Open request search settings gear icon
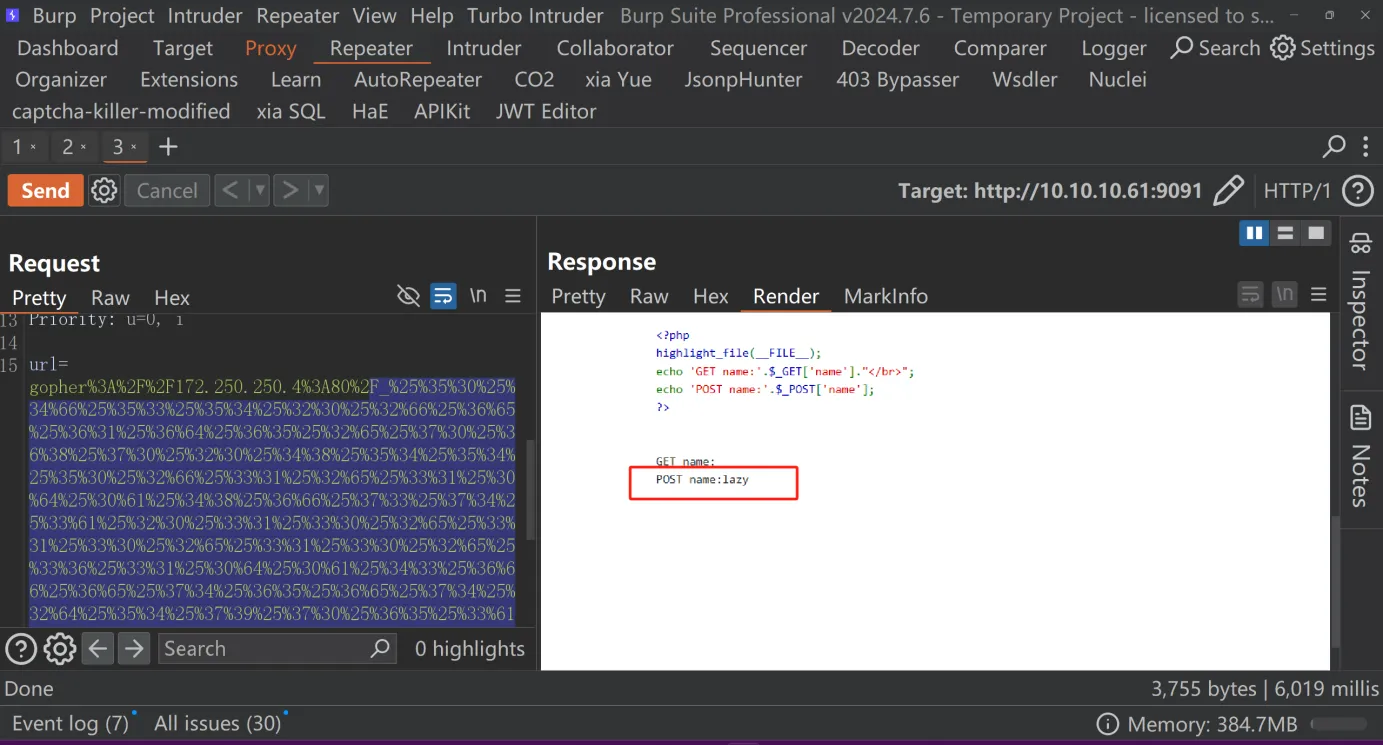Image resolution: width=1383 pixels, height=745 pixels. [59, 649]
